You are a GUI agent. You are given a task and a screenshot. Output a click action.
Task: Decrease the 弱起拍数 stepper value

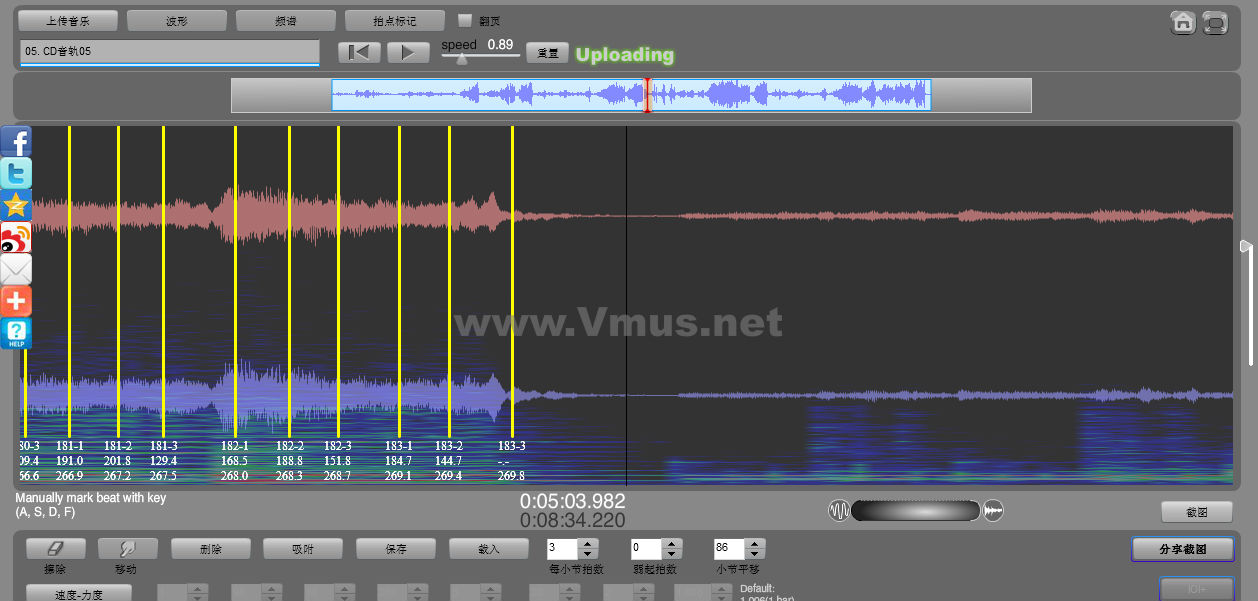[x=671, y=554]
